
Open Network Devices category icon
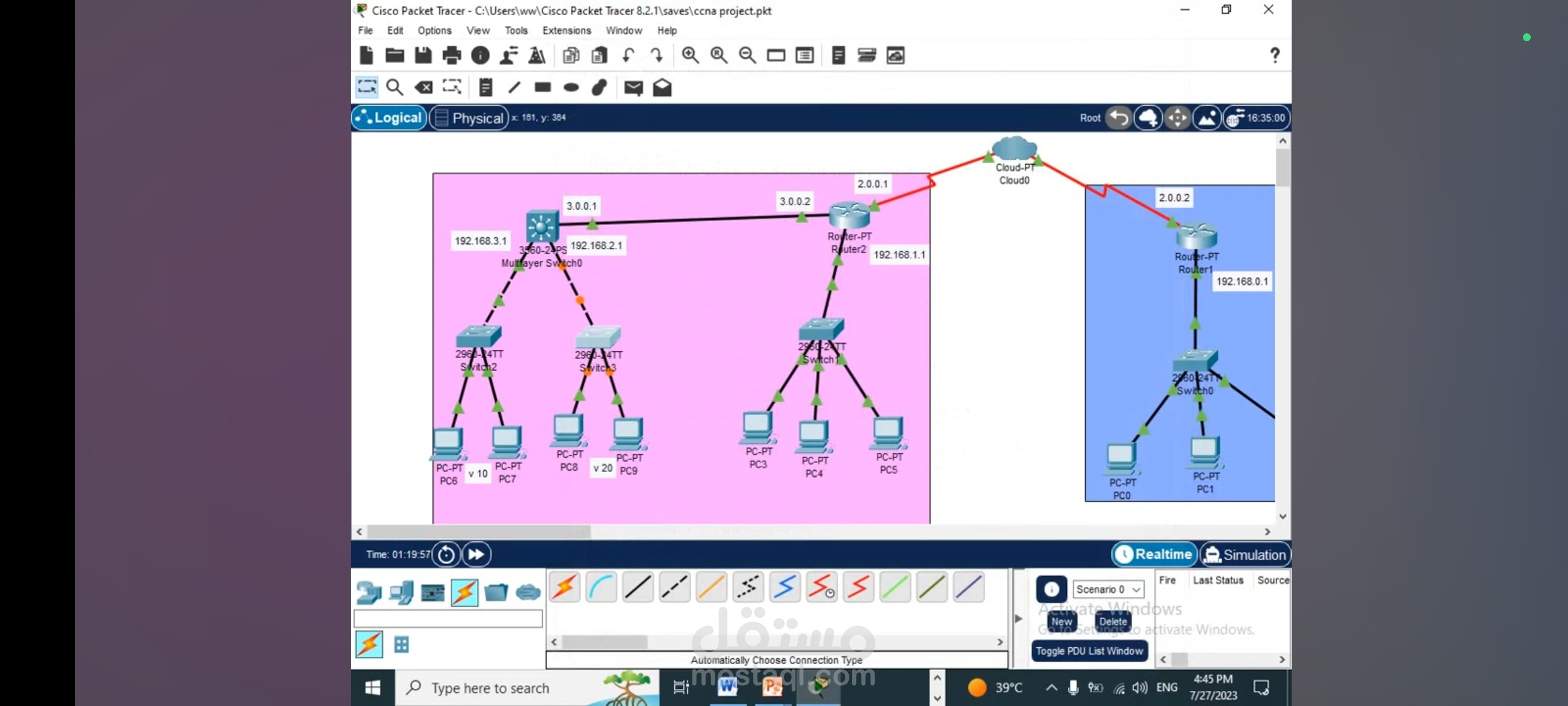click(369, 593)
